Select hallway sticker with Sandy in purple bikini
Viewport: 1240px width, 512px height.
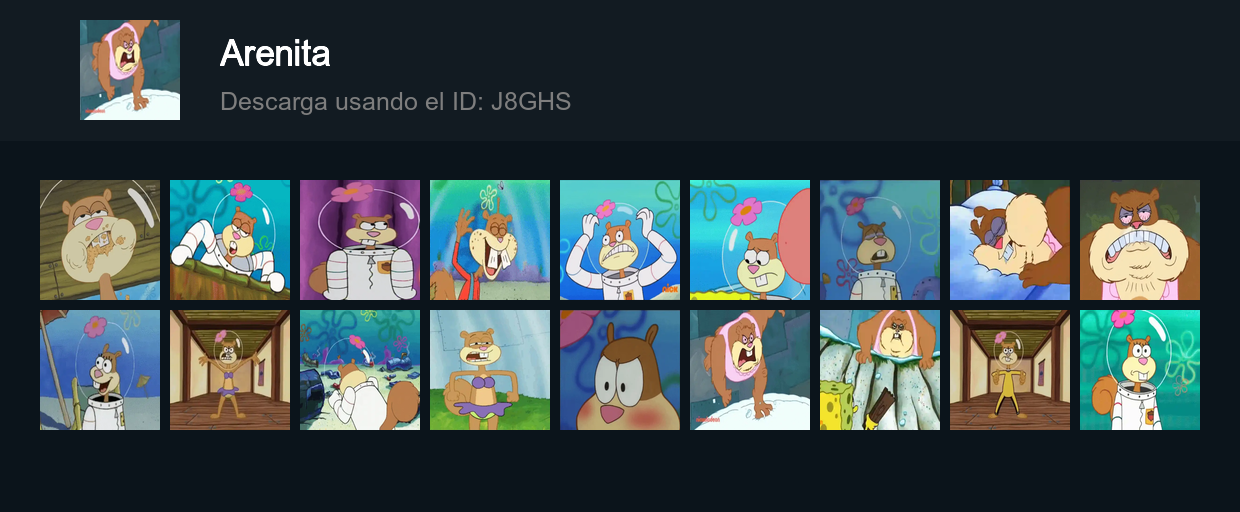(x=230, y=370)
